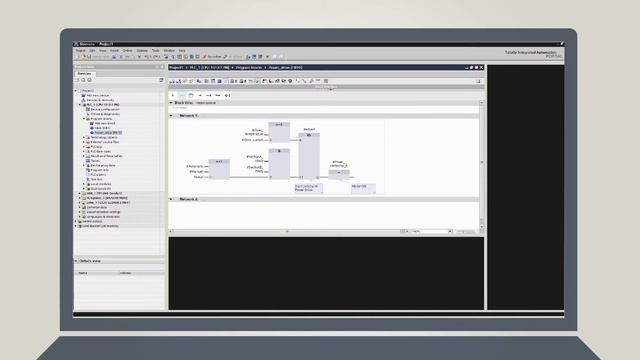Click the Power Drive comment note
This screenshot has width=640, height=360.
tap(308, 188)
